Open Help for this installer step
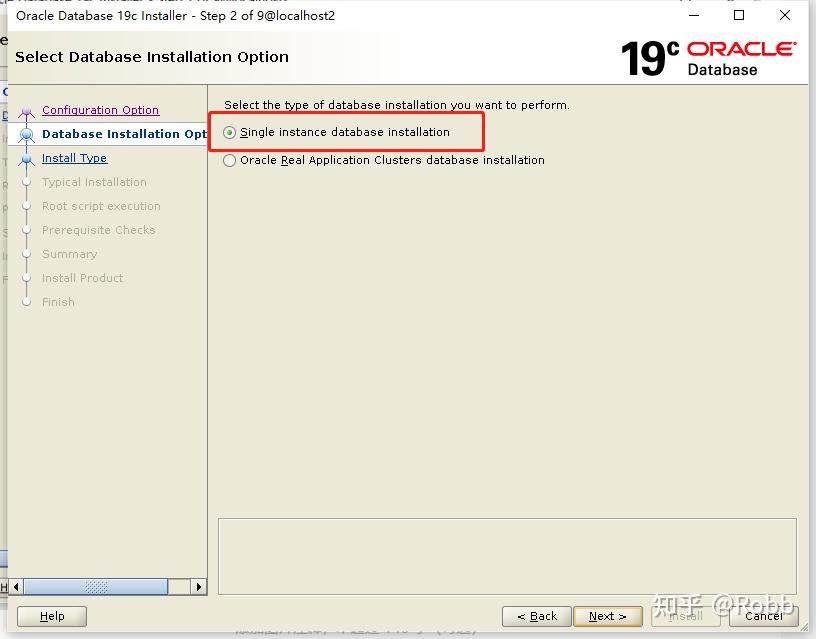This screenshot has height=639, width=816. (51, 616)
